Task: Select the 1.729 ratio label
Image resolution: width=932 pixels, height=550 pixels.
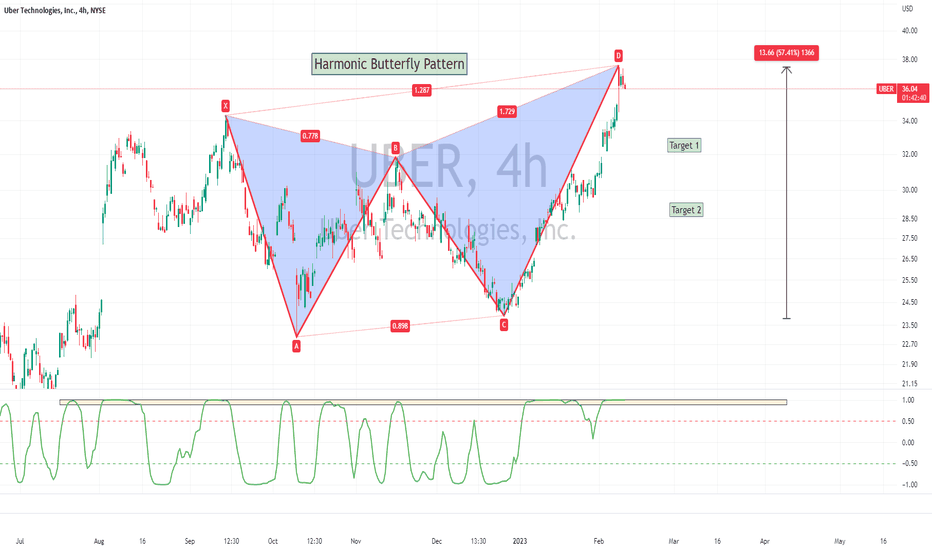Action: 507,111
